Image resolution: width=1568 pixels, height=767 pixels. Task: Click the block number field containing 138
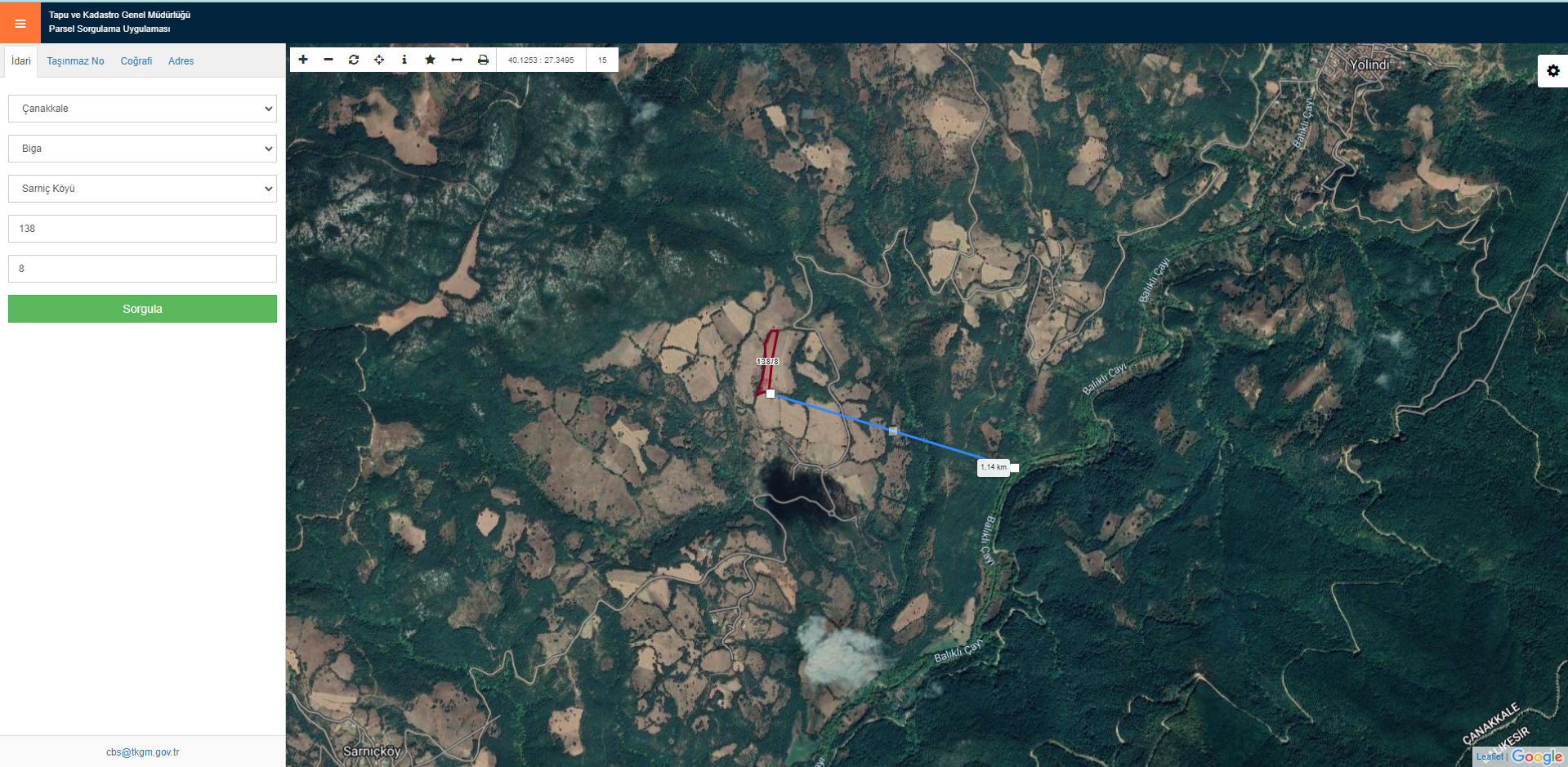click(x=142, y=229)
